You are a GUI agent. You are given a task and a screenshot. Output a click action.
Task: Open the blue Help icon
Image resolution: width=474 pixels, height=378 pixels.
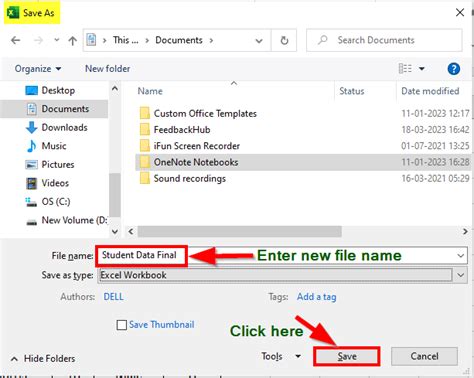click(454, 69)
